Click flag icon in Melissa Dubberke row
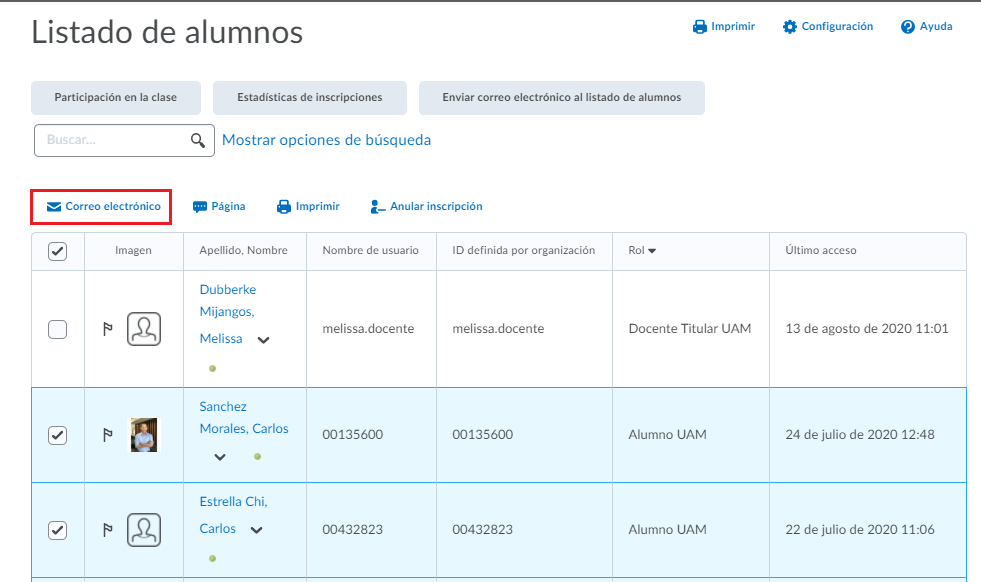 [x=108, y=329]
